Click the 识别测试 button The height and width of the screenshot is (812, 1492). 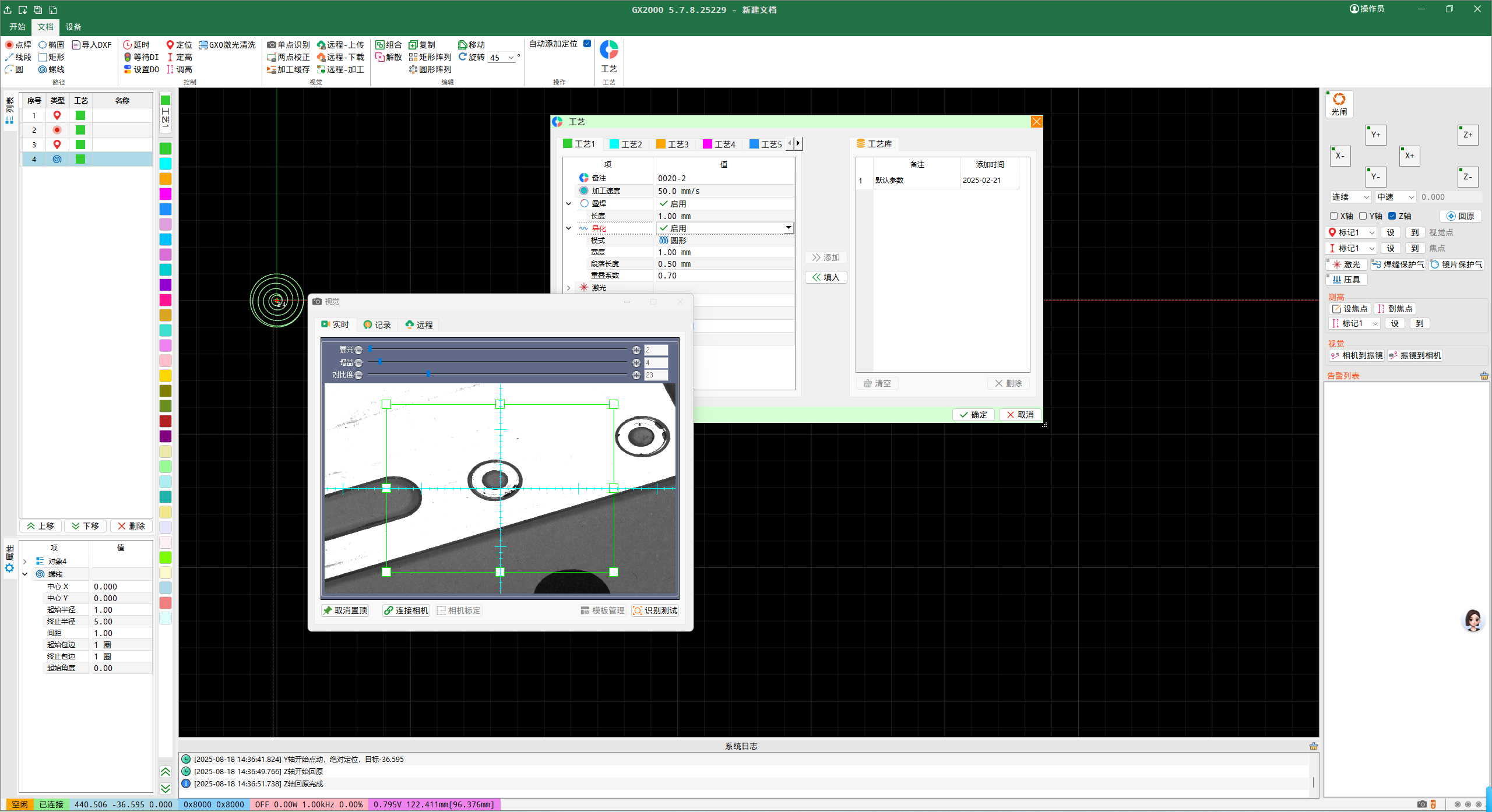pyautogui.click(x=655, y=610)
